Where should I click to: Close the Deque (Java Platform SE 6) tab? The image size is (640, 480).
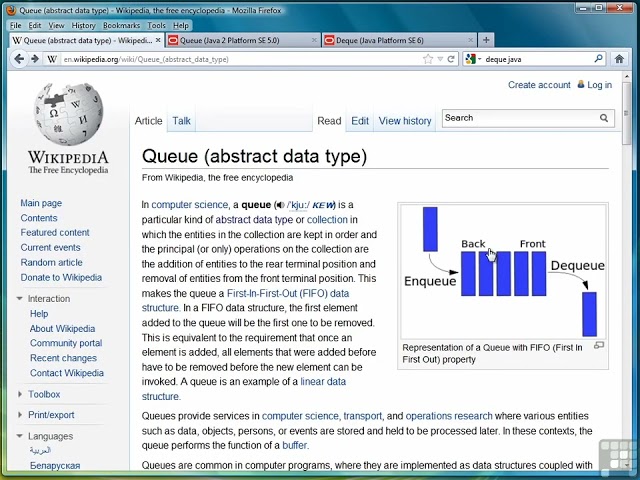(x=470, y=40)
